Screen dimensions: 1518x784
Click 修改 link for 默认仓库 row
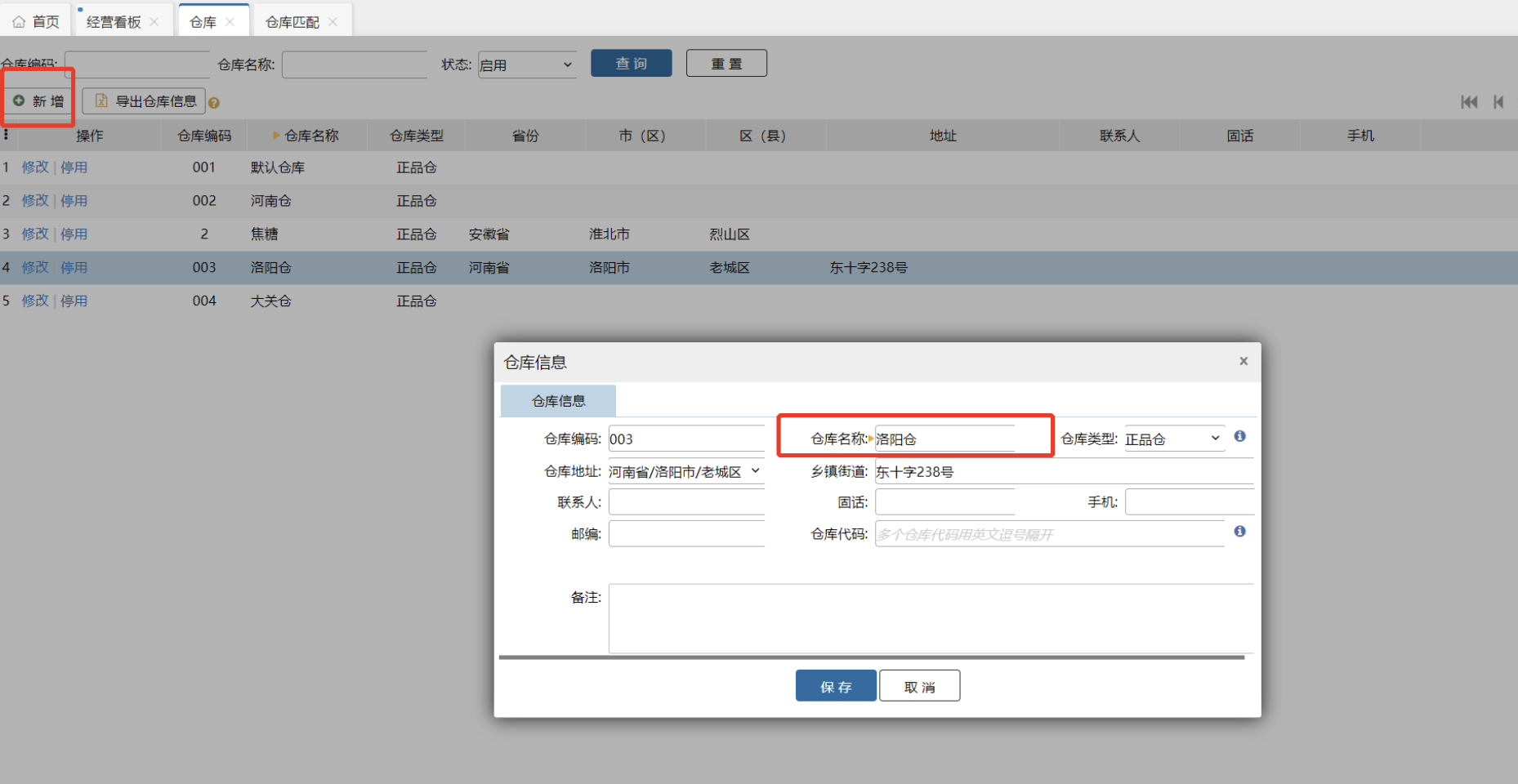coord(35,167)
